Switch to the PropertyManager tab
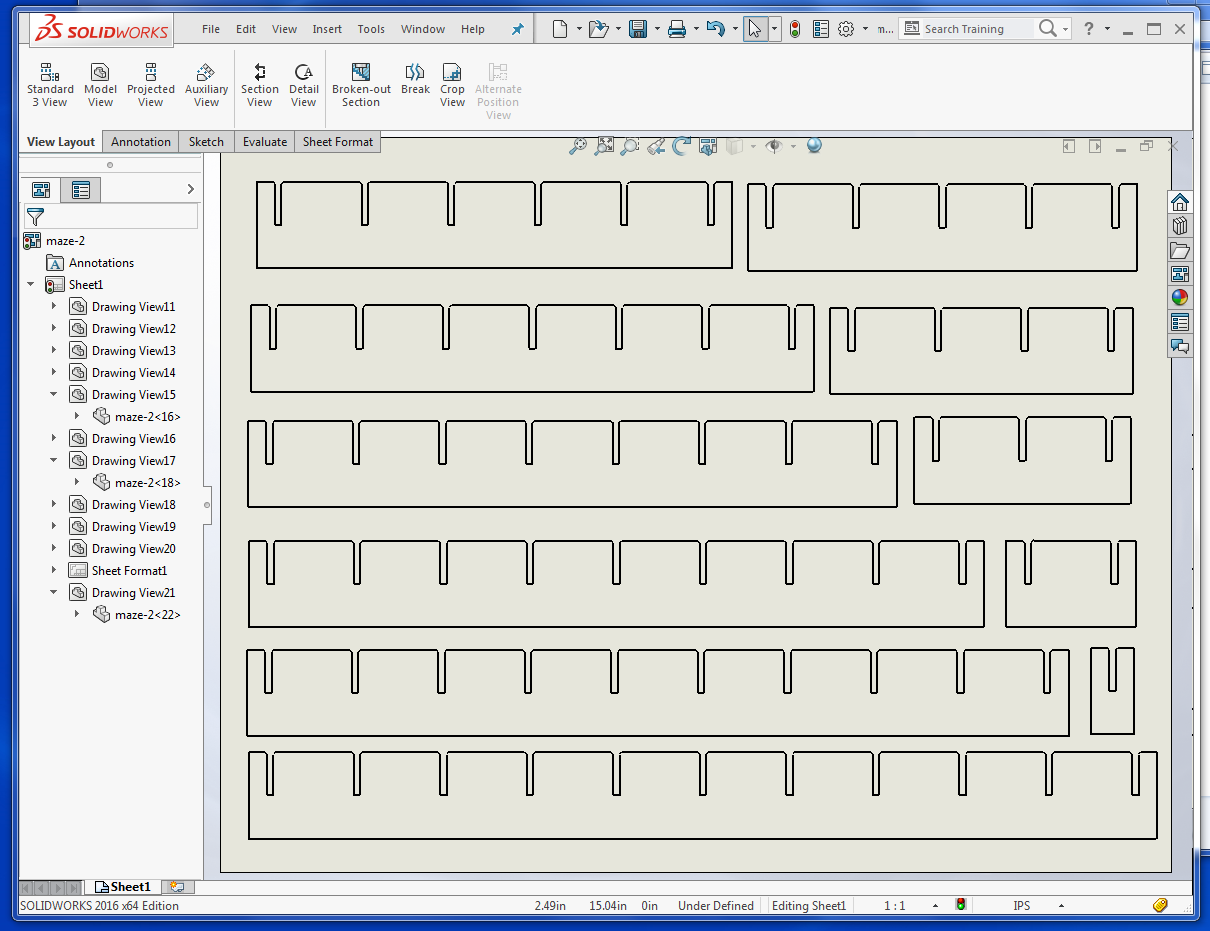Image resolution: width=1210 pixels, height=931 pixels. (x=81, y=190)
